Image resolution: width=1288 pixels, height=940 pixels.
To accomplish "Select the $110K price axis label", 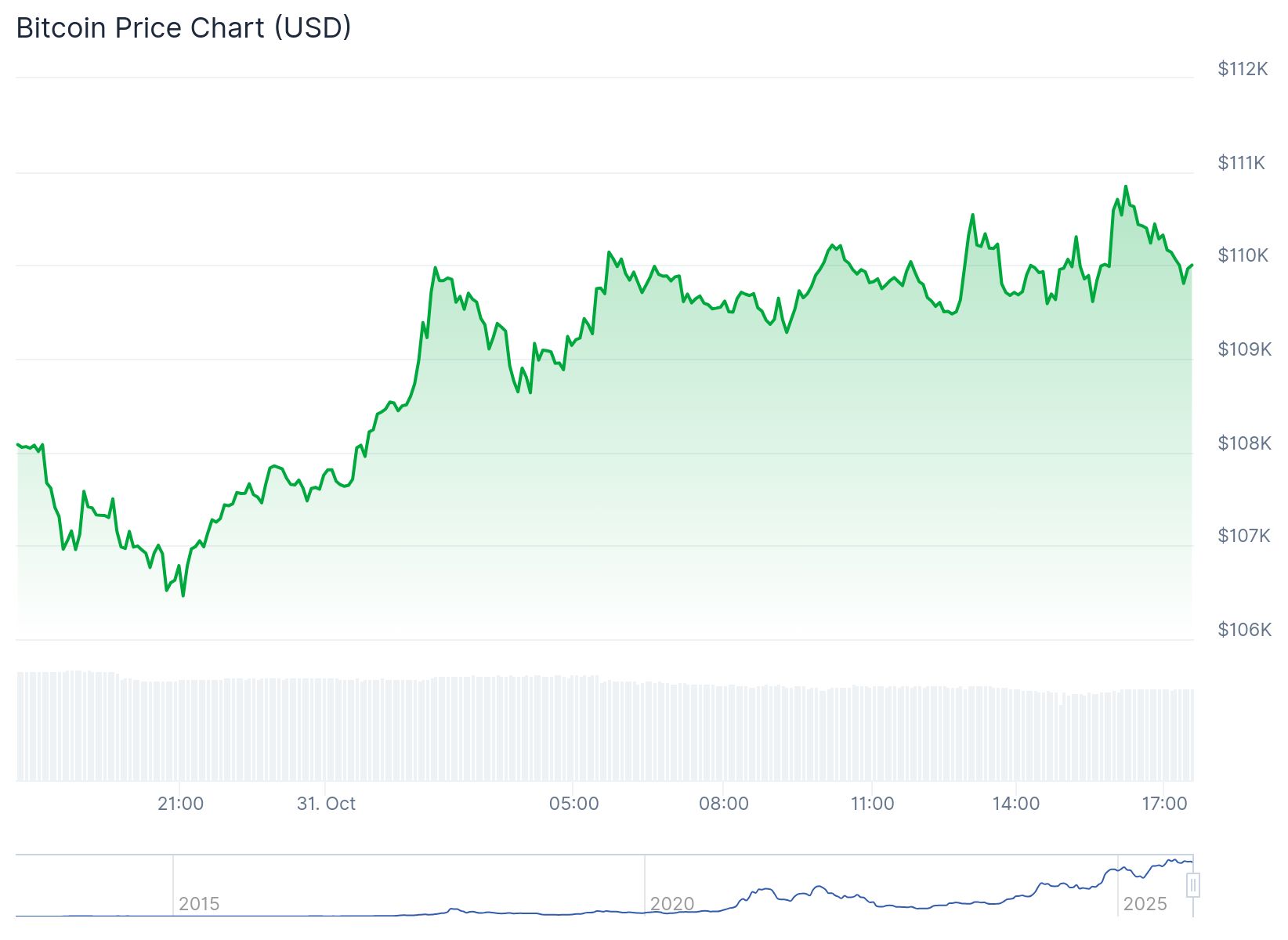I will (x=1242, y=255).
